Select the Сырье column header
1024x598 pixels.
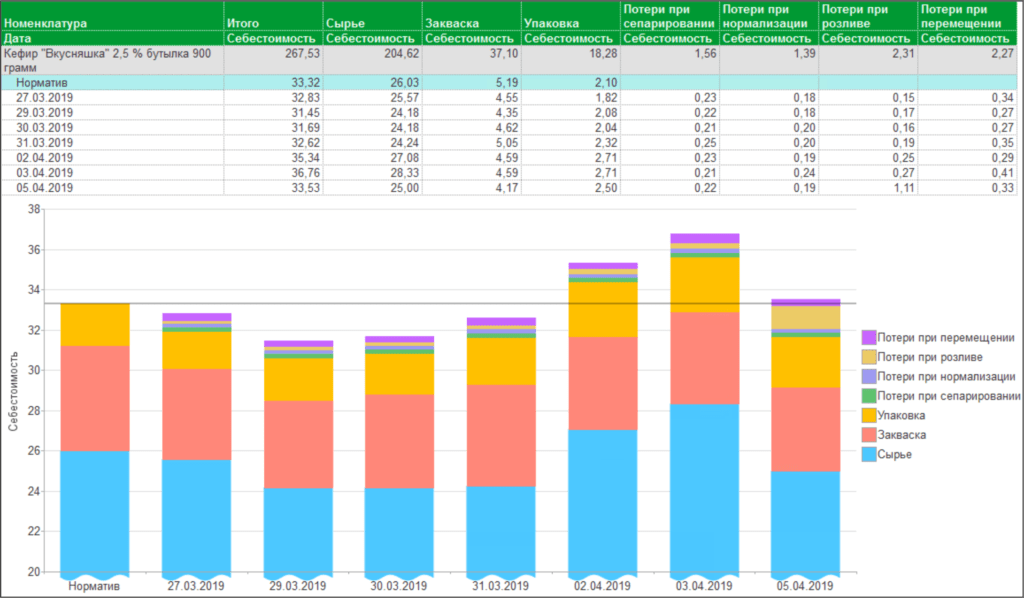tap(372, 16)
